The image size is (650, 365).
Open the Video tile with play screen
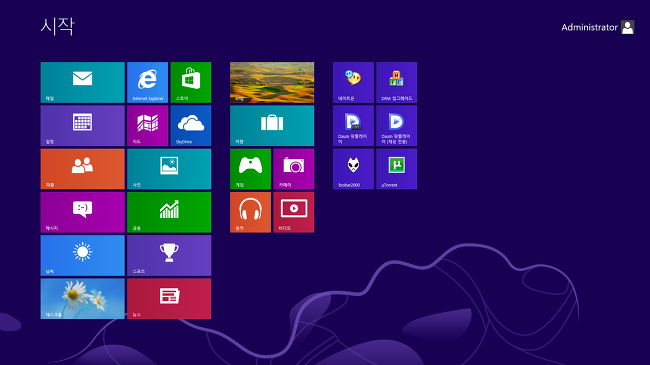[x=293, y=212]
